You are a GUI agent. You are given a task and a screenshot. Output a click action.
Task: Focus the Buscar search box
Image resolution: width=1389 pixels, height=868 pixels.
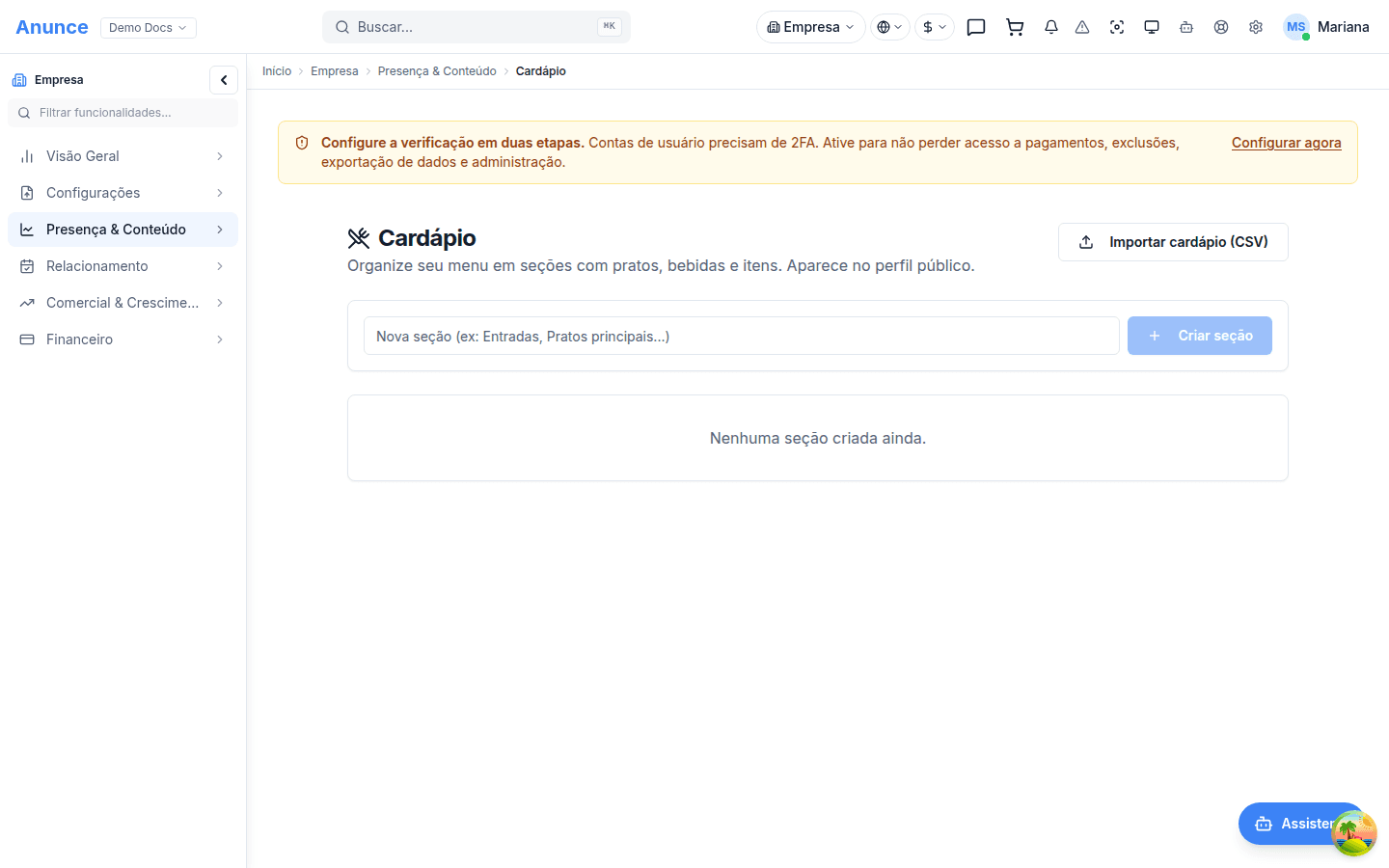[477, 27]
